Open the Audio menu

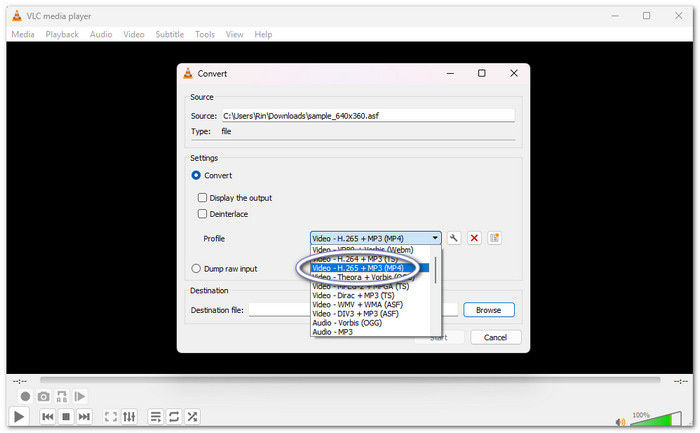click(101, 34)
